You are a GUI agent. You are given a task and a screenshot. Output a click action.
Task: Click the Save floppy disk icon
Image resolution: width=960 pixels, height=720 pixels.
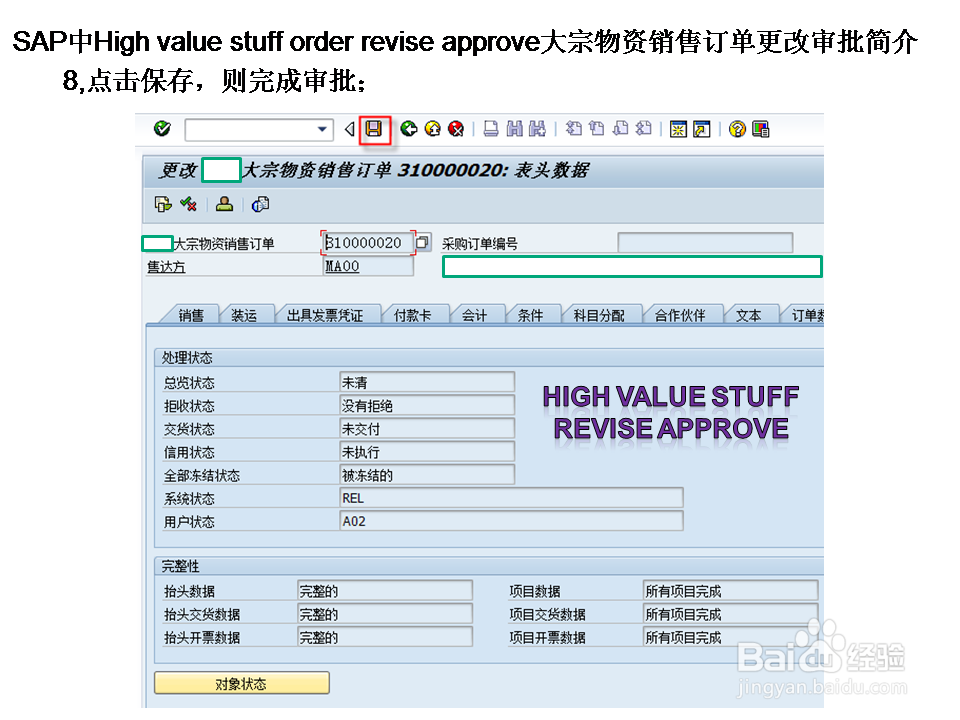click(374, 129)
